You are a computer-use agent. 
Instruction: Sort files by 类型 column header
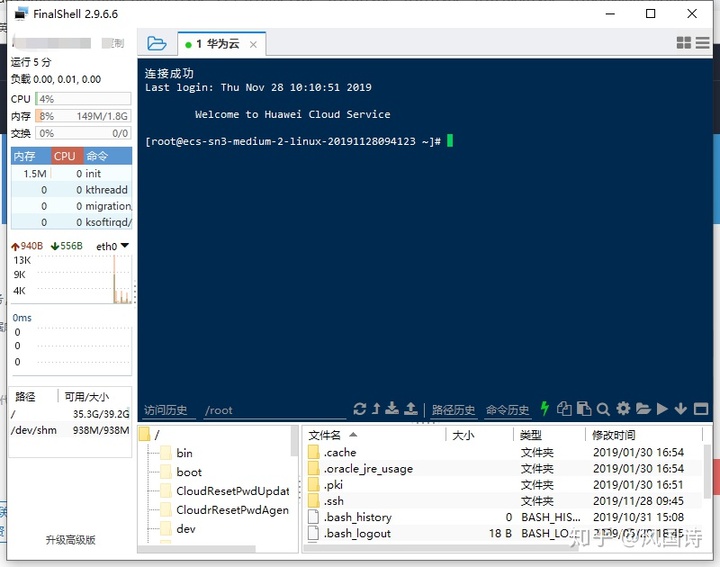click(549, 435)
